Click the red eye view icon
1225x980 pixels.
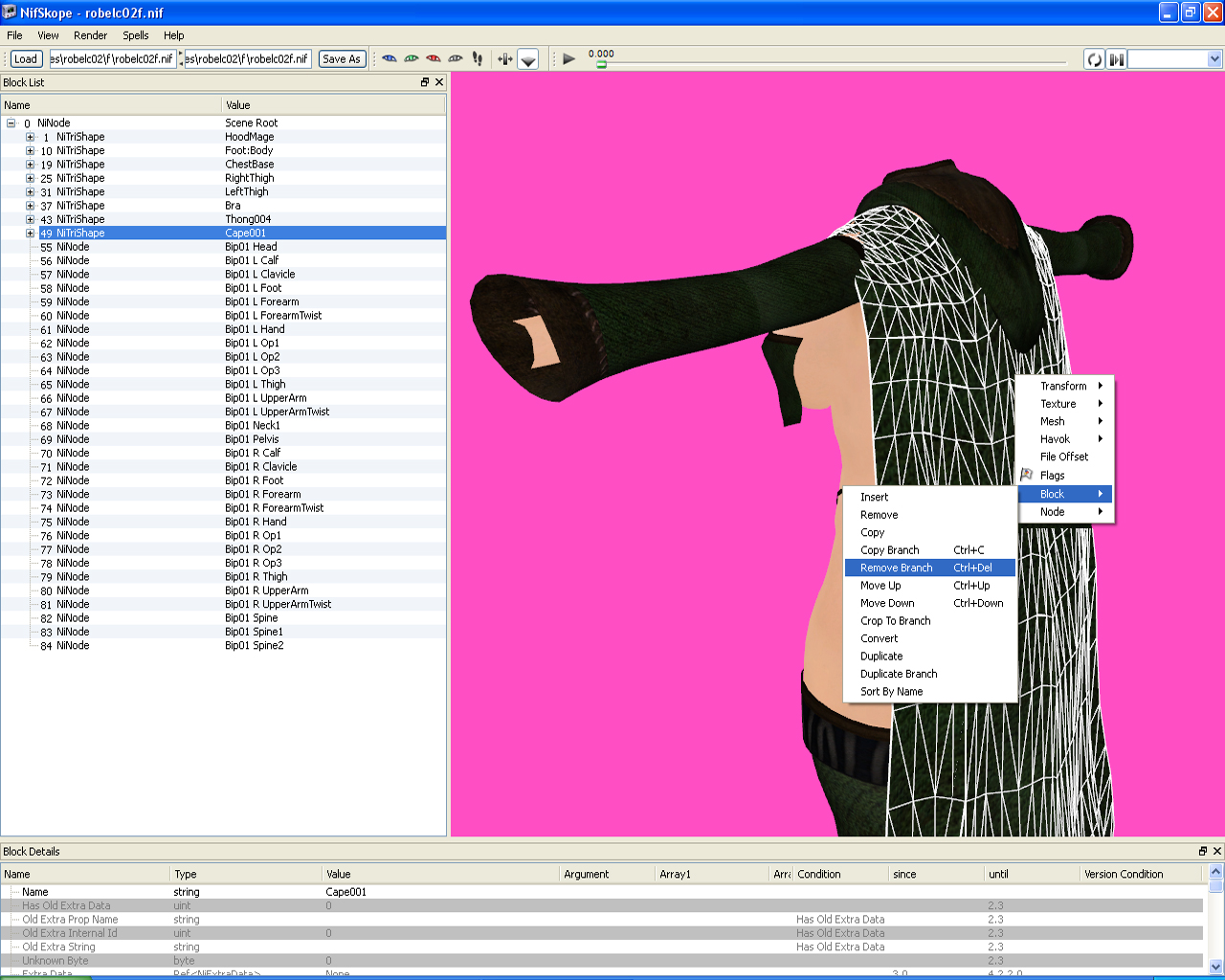coord(433,59)
